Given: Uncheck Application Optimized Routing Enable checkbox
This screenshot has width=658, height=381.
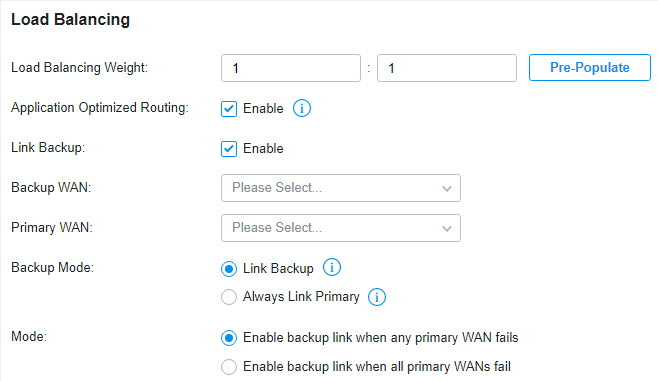Looking at the screenshot, I should point(229,109).
